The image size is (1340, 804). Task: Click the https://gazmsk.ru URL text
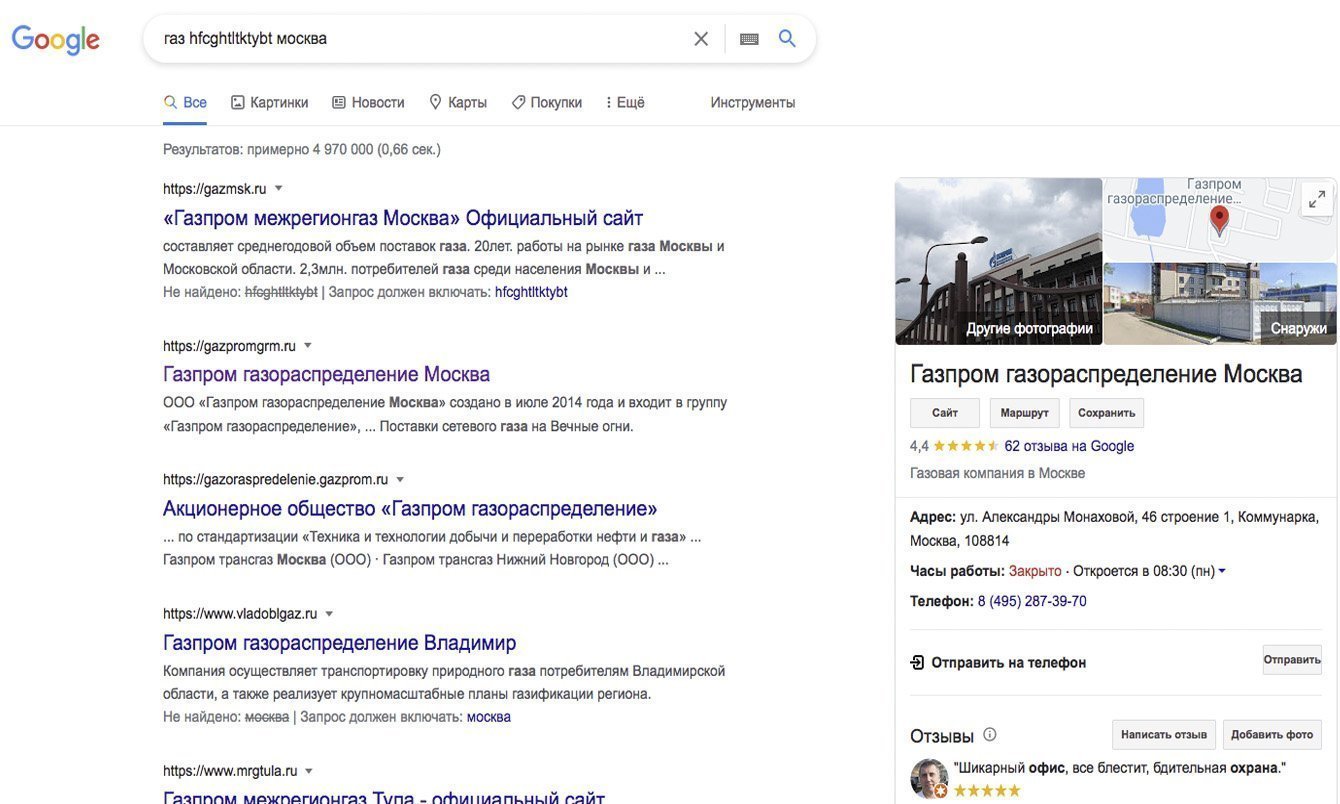pyautogui.click(x=215, y=188)
